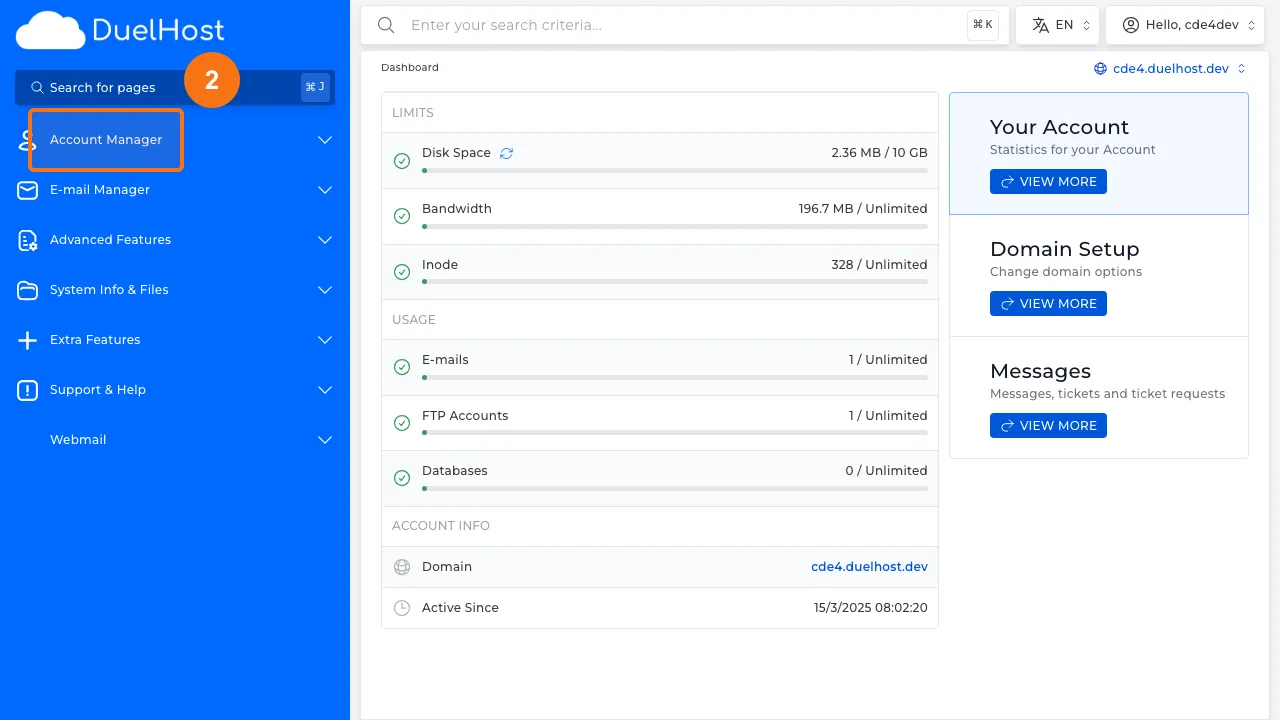Click the Extra Features plus icon
The image size is (1280, 720).
pos(27,340)
